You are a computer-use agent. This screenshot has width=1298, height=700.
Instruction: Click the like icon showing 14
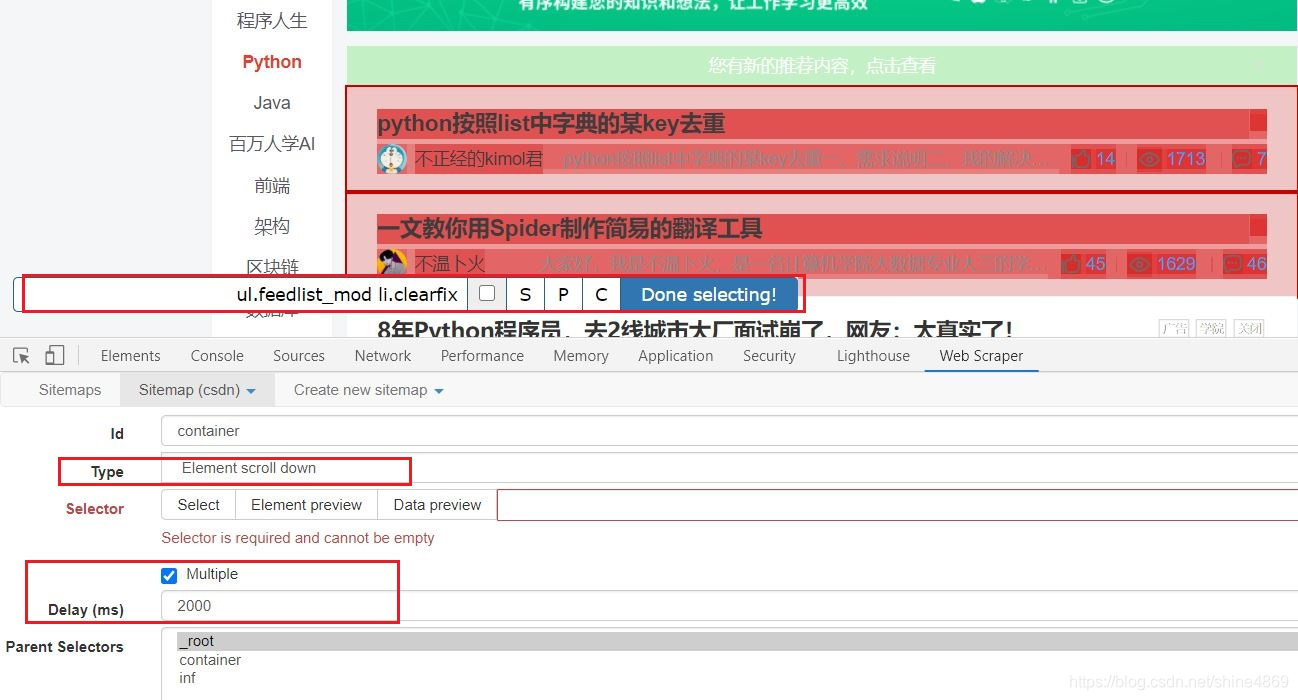click(1082, 158)
